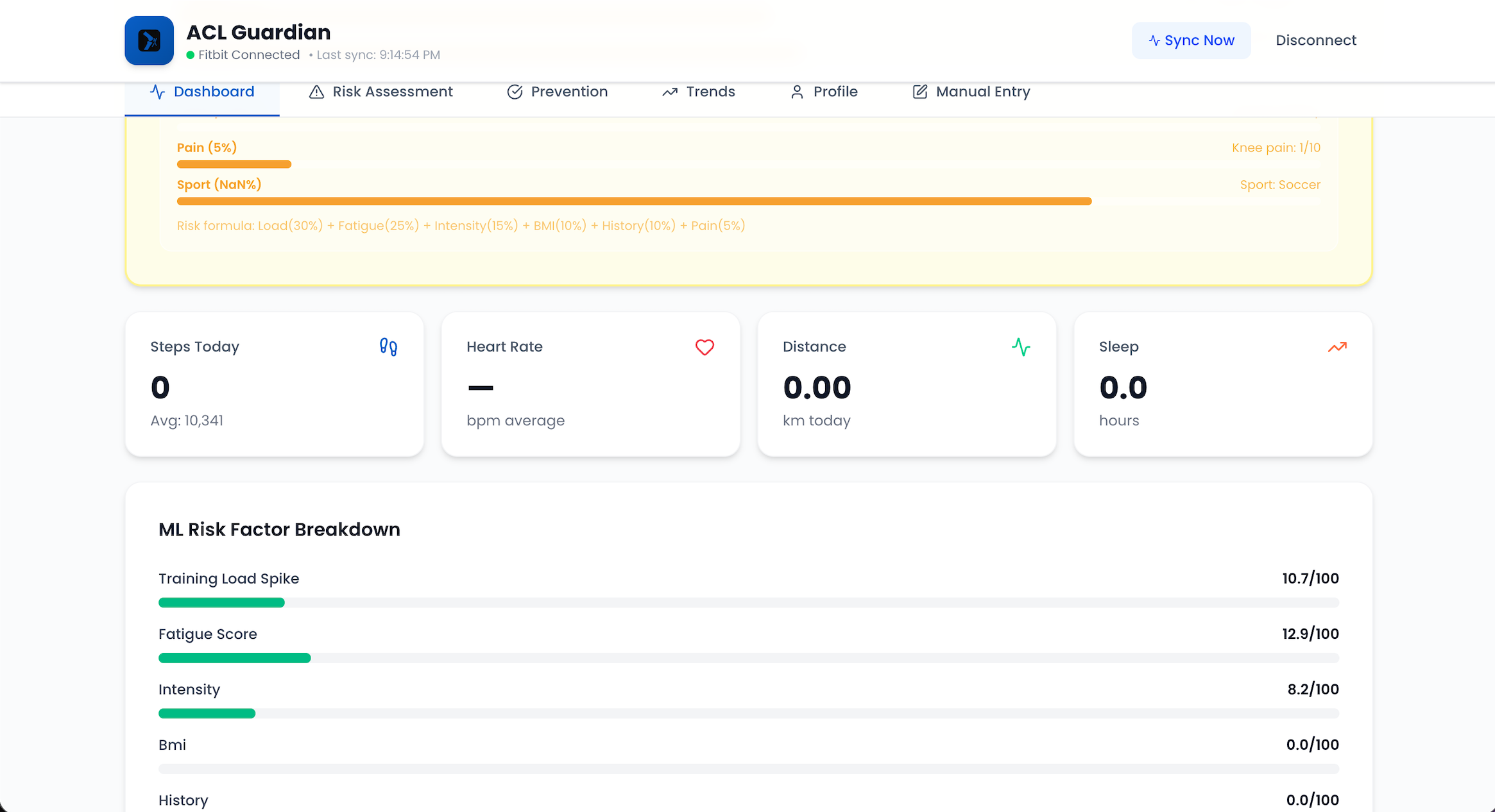
Task: Click the ML Risk Factor Breakdown heading
Action: click(x=279, y=529)
